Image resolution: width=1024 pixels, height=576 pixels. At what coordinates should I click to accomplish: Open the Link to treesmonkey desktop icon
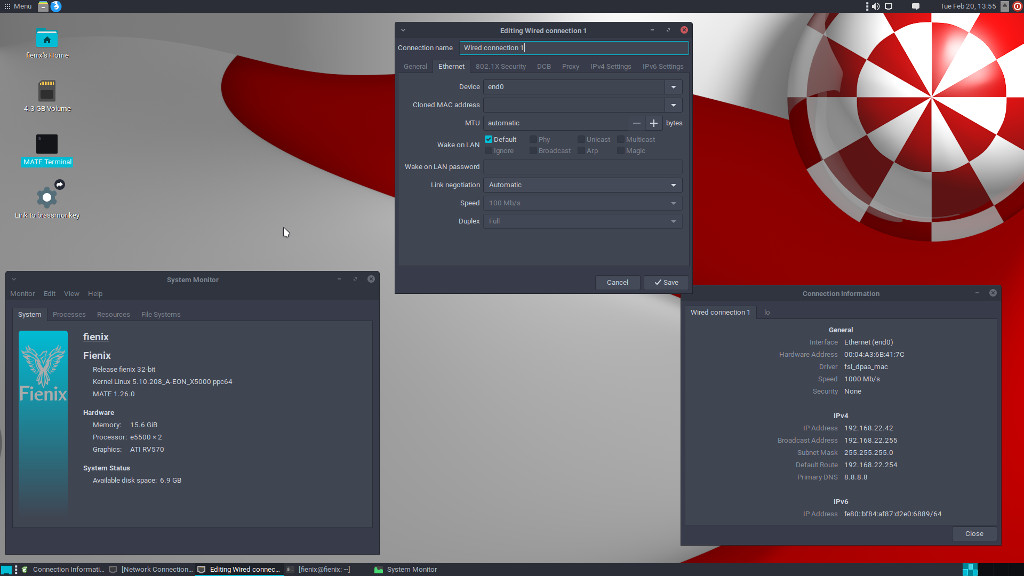pyautogui.click(x=46, y=199)
